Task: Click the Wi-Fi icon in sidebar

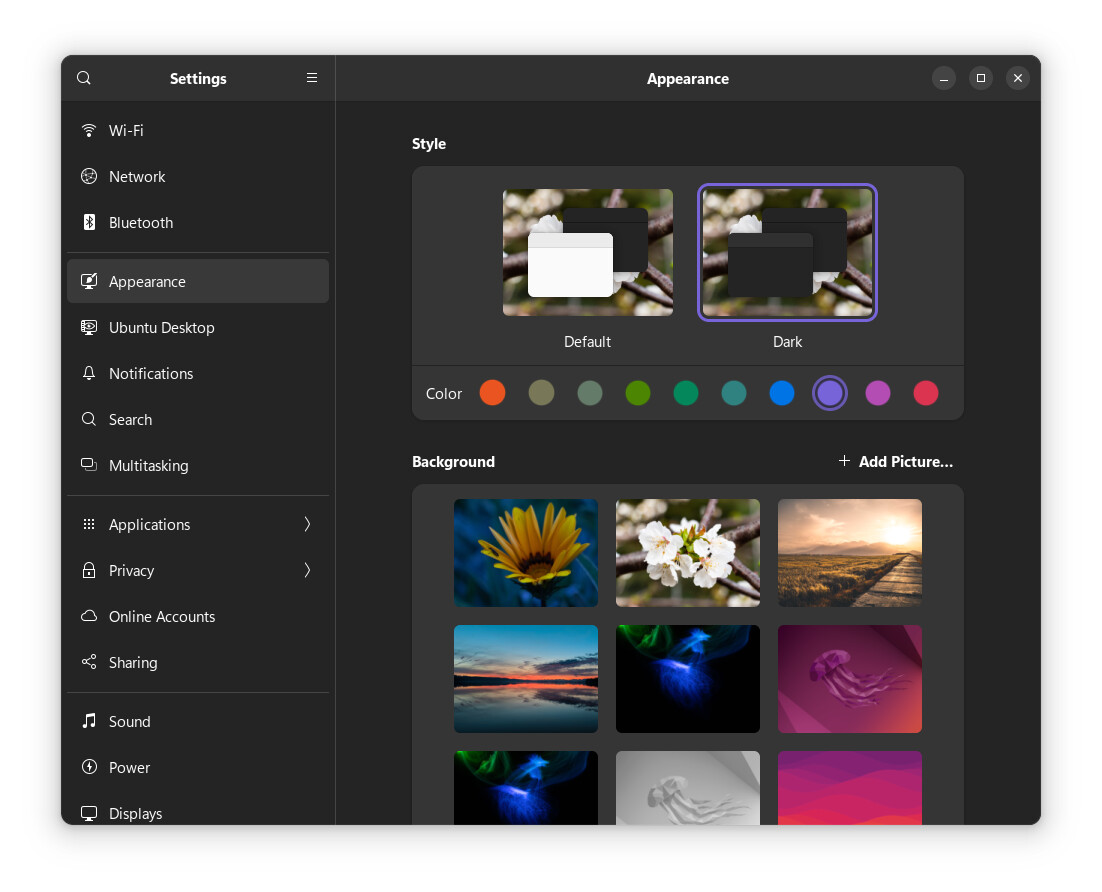Action: pyautogui.click(x=89, y=130)
